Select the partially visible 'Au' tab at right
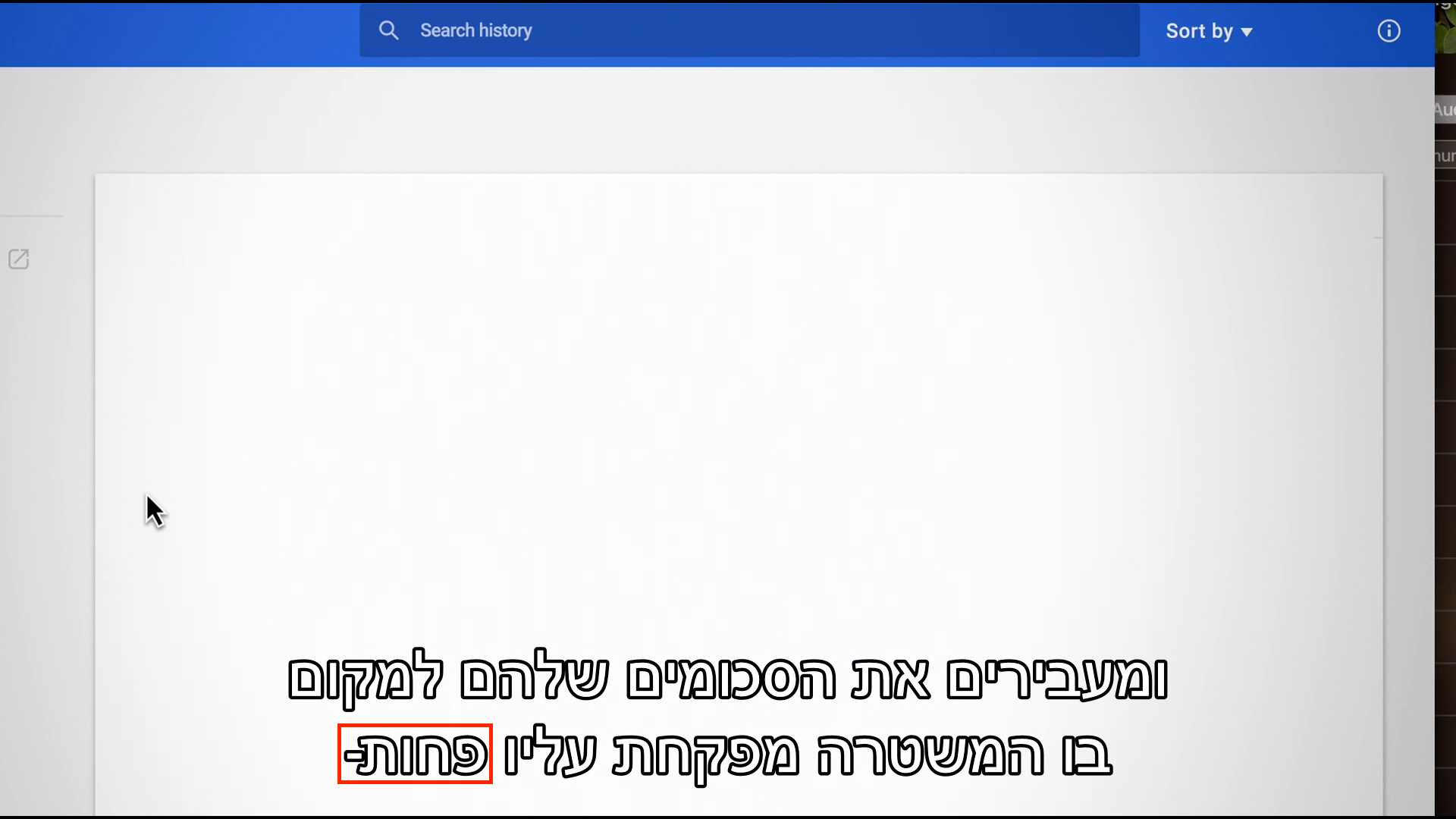The height and width of the screenshot is (819, 1456). tap(1445, 110)
